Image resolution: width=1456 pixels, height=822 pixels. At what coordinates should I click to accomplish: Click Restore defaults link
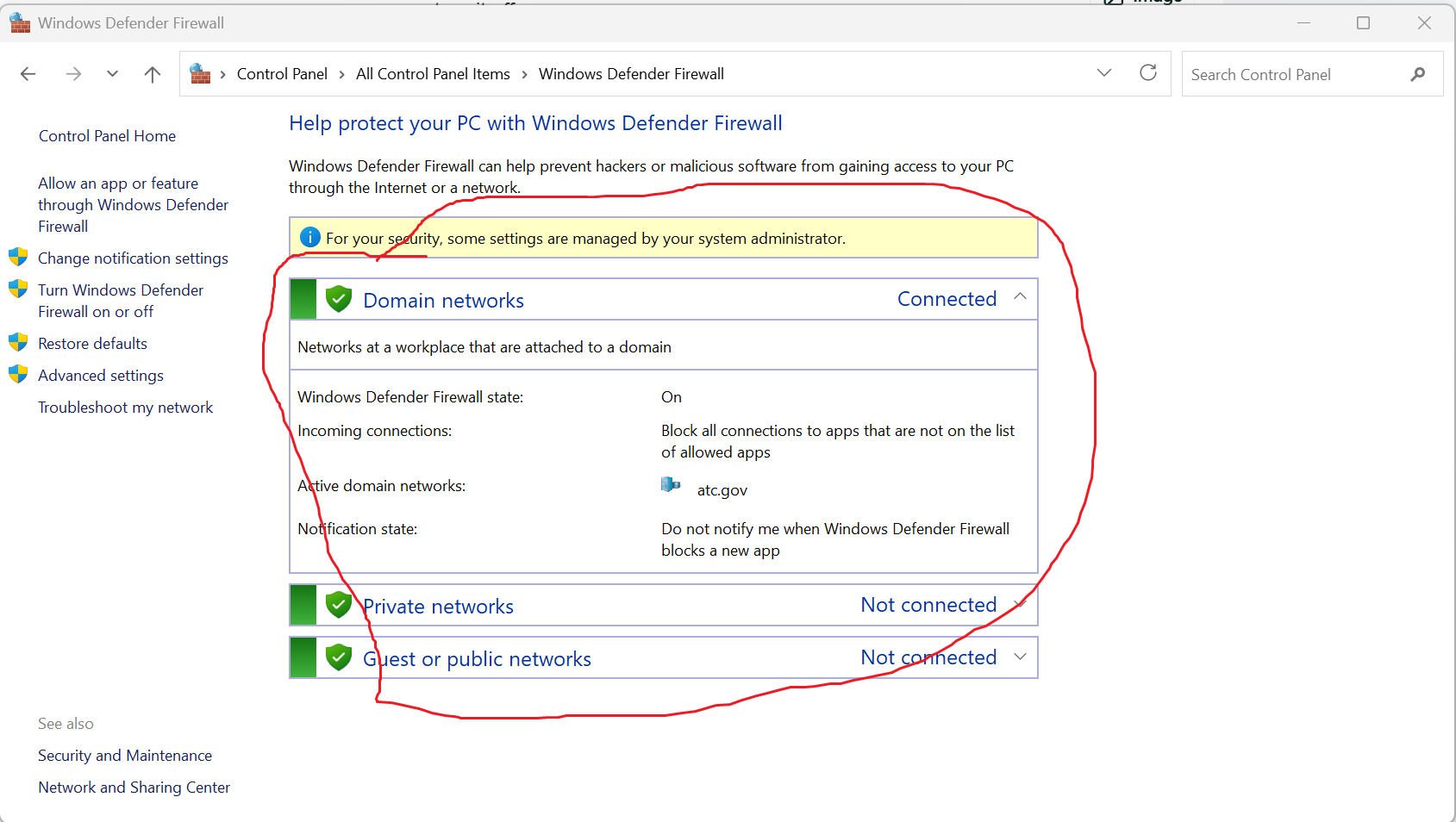pos(92,344)
